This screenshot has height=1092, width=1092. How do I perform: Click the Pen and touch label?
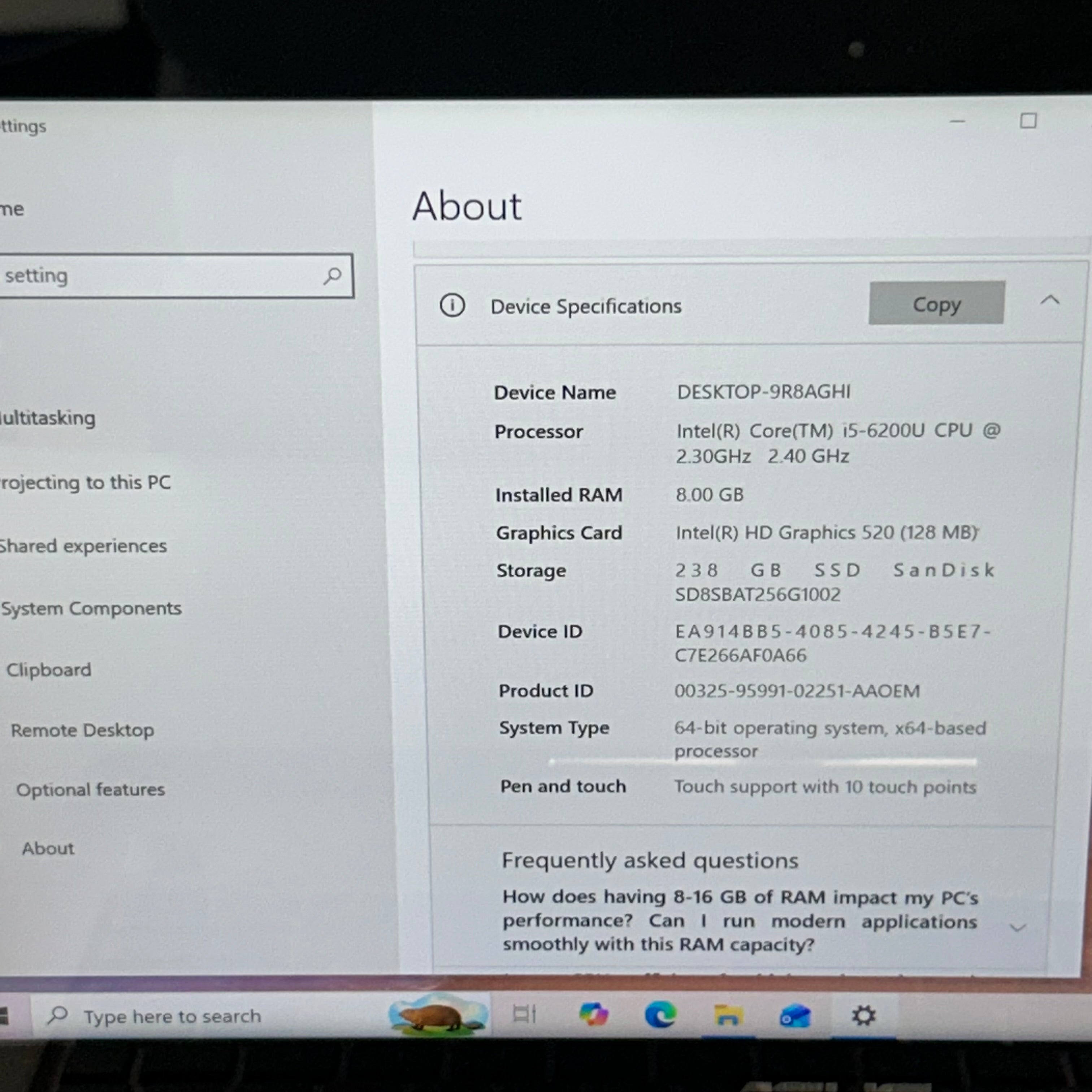[x=563, y=786]
